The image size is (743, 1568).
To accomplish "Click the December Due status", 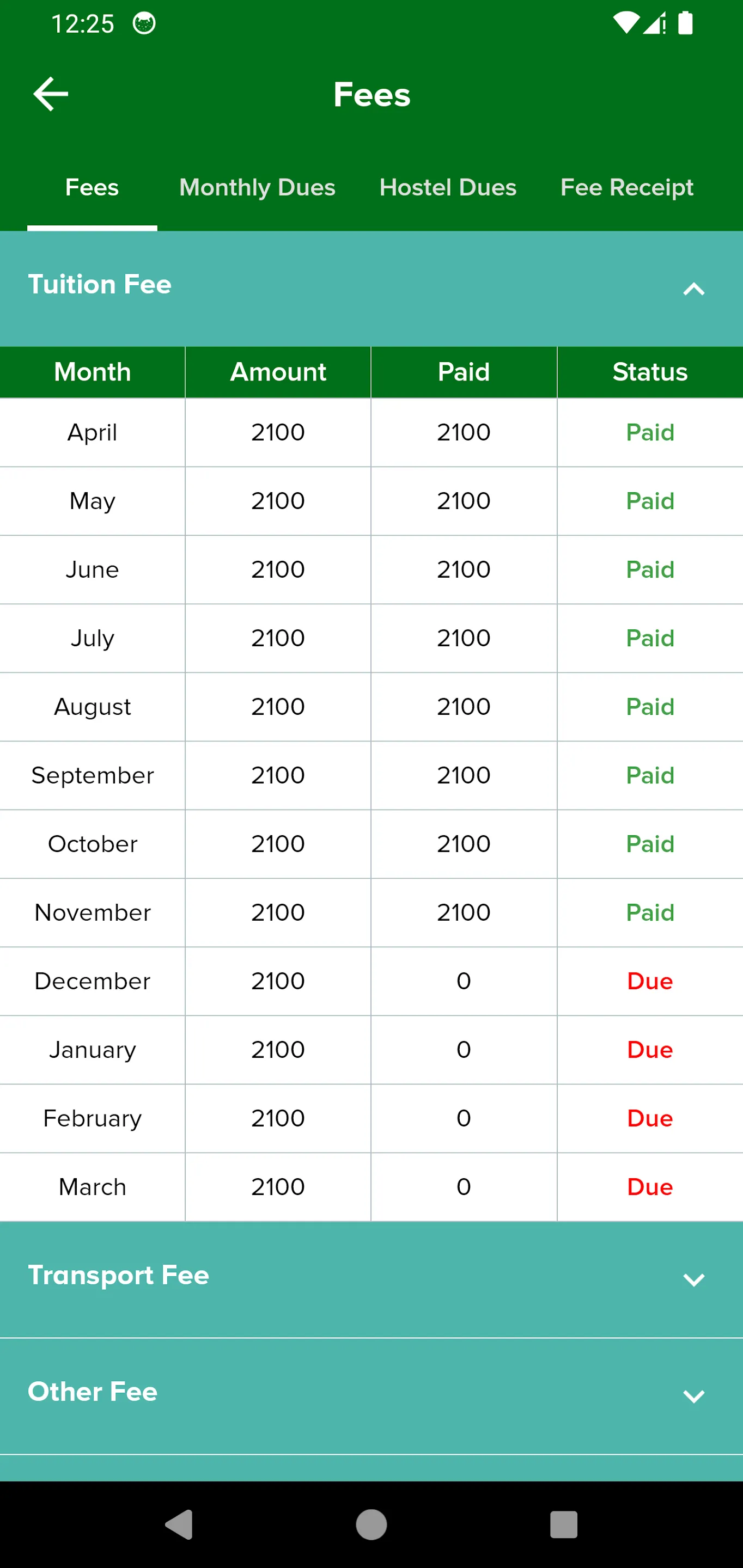I will (x=650, y=981).
